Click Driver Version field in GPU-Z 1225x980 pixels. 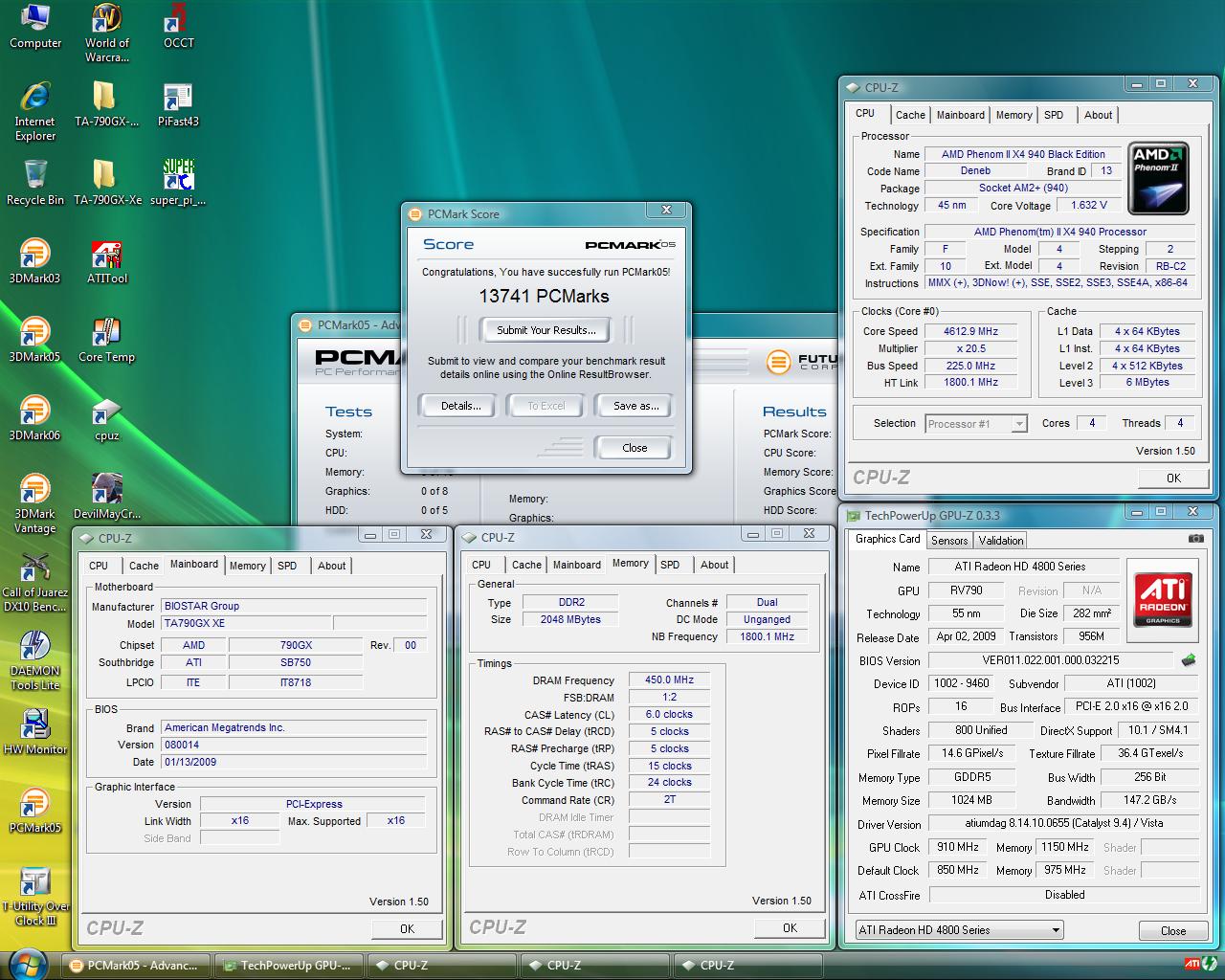[x=1063, y=823]
